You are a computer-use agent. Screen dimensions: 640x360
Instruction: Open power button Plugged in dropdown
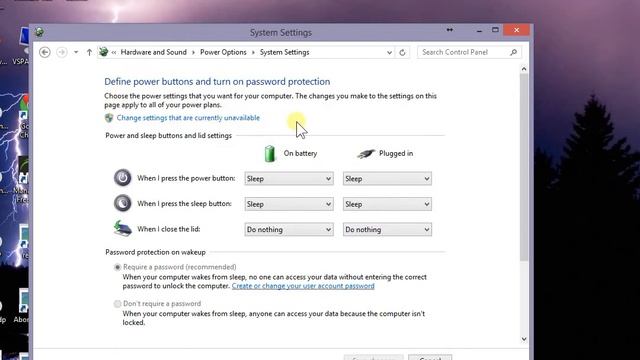(x=387, y=179)
